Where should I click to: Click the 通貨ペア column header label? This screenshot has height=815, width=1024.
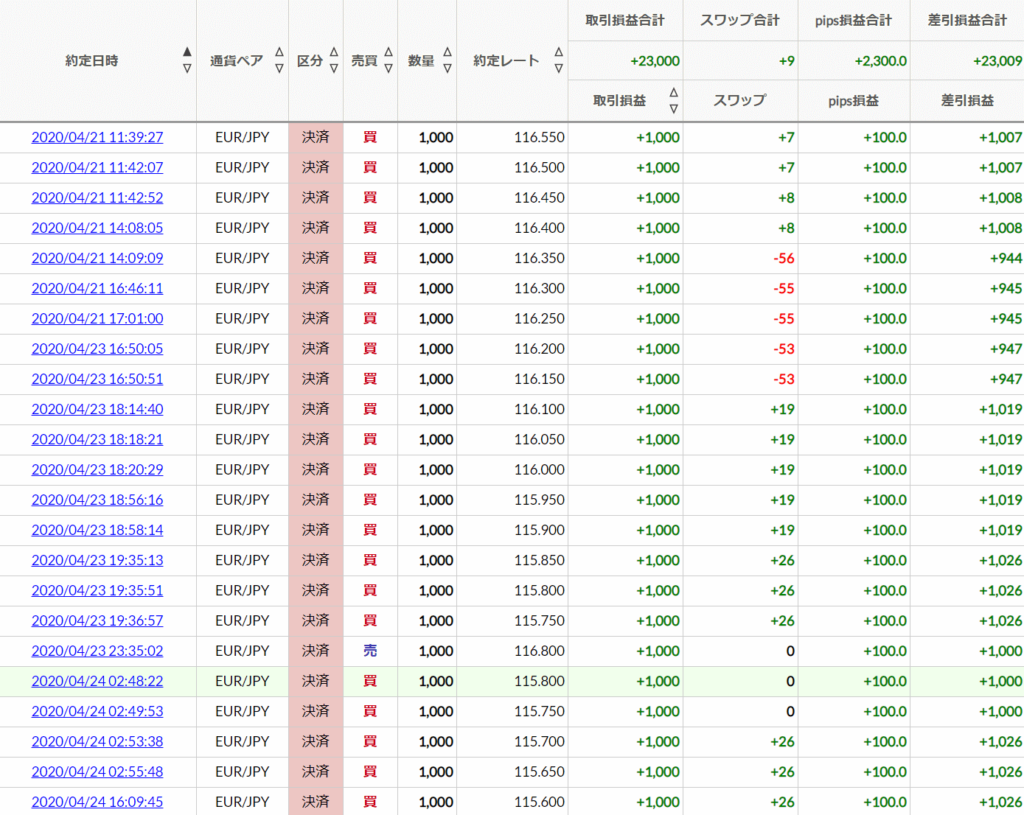(x=236, y=61)
